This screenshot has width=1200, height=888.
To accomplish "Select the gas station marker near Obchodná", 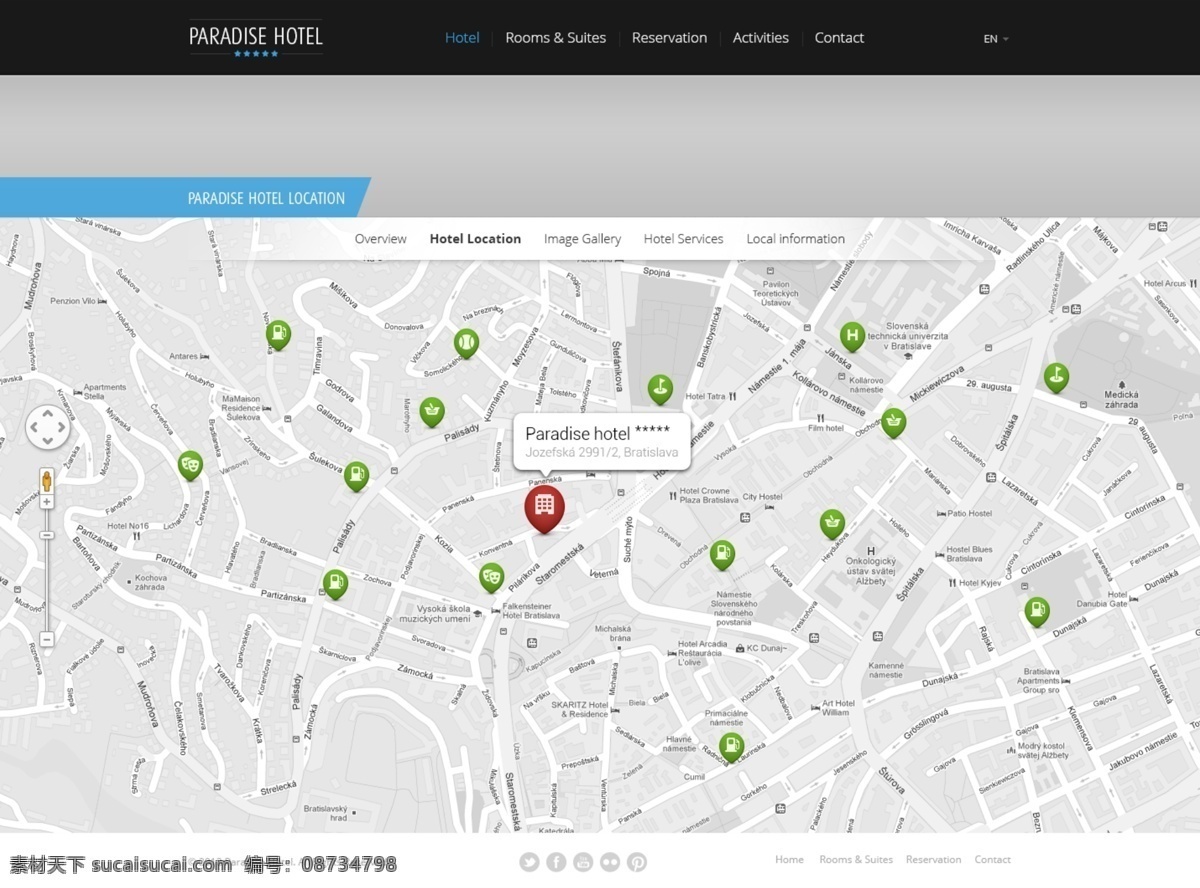I will tap(722, 554).
